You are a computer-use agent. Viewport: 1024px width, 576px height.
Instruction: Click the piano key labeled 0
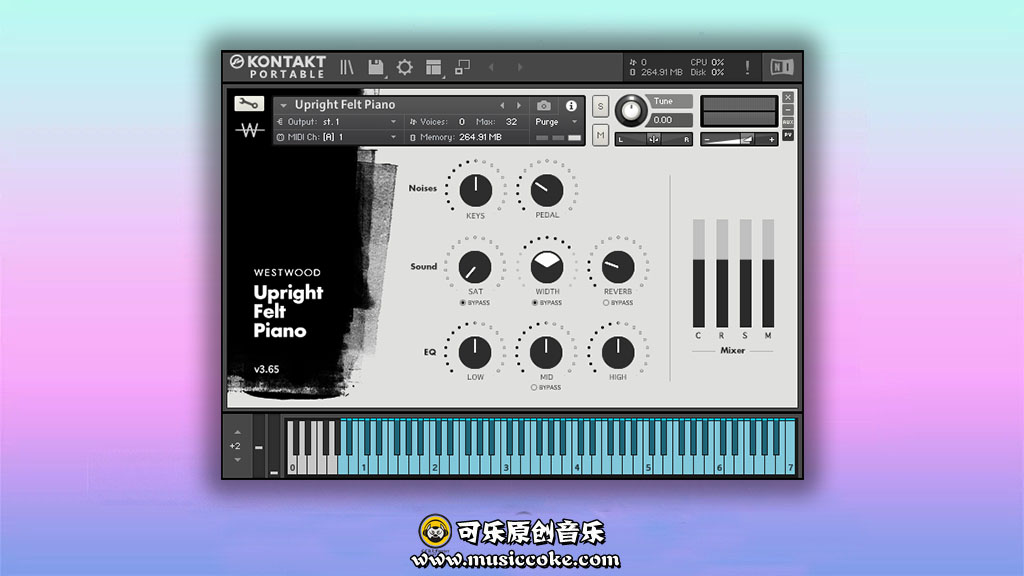pyautogui.click(x=293, y=465)
